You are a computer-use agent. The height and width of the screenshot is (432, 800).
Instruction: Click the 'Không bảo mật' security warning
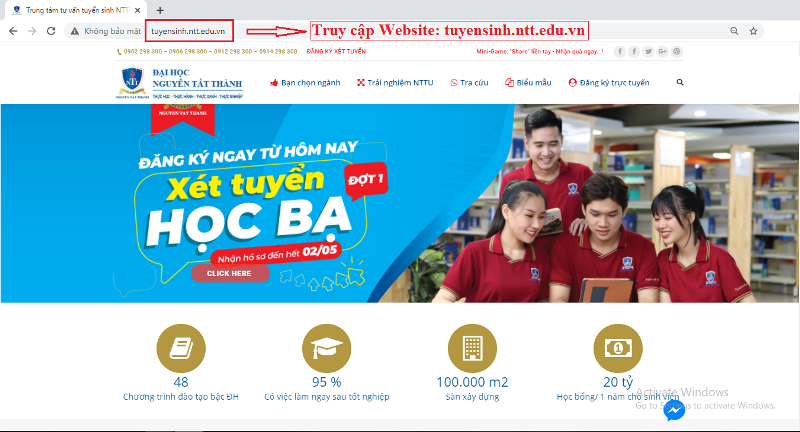105,31
